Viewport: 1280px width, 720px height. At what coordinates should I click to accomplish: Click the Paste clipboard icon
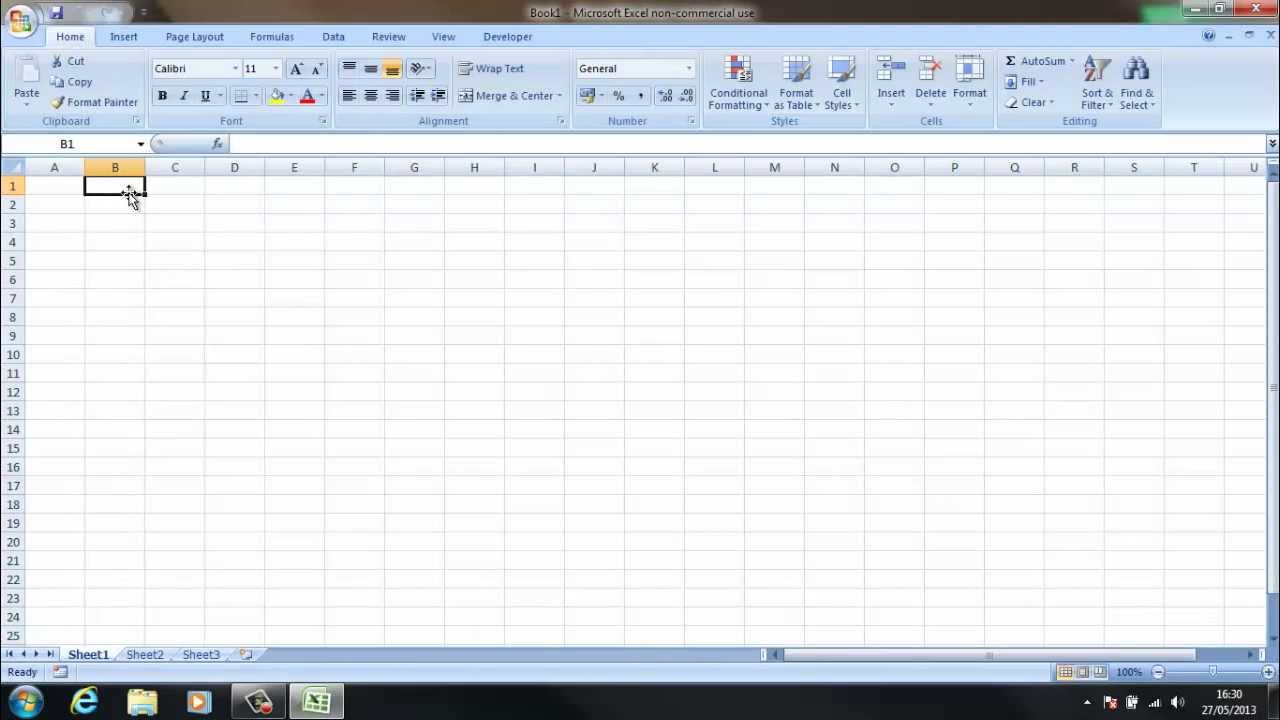pos(27,71)
